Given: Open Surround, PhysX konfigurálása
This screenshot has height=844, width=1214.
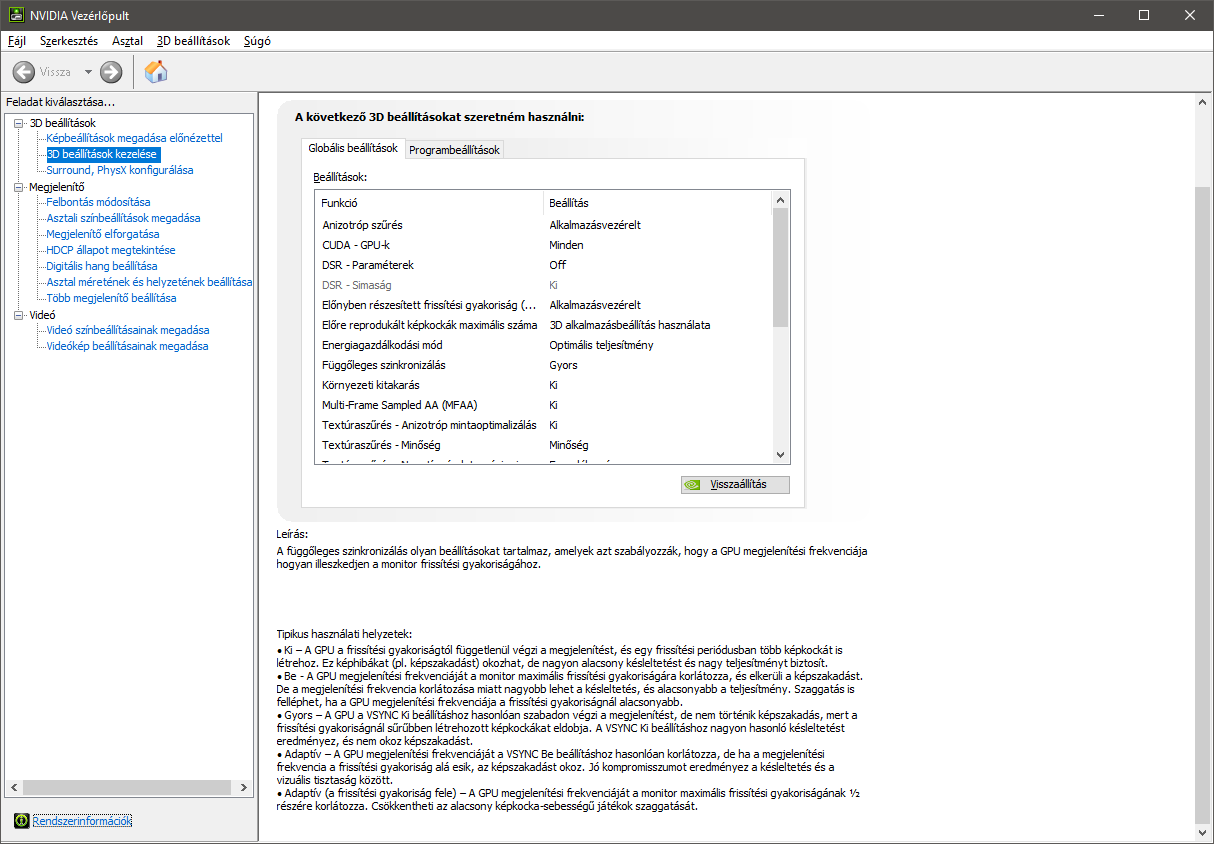Looking at the screenshot, I should point(120,170).
